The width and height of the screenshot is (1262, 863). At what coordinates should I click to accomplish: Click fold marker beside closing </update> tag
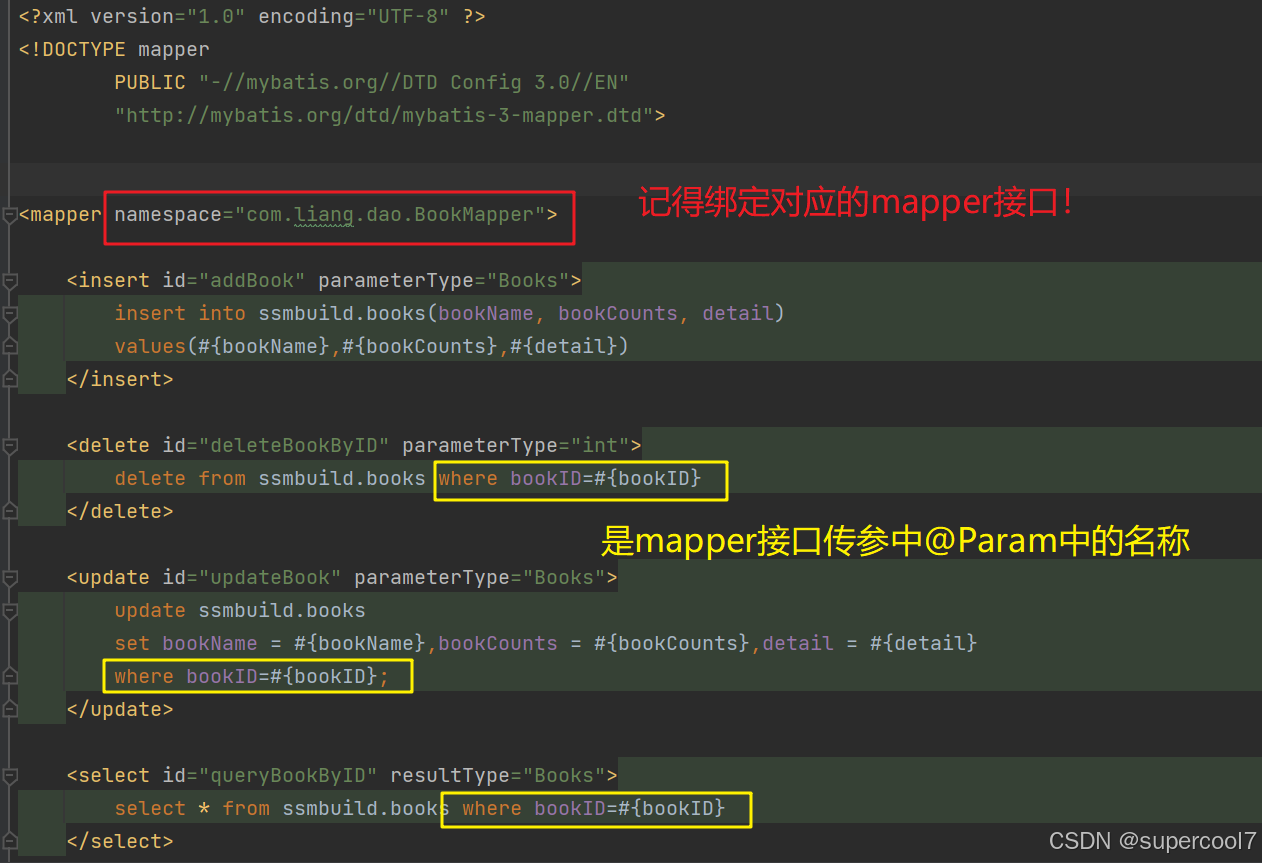click(x=9, y=709)
